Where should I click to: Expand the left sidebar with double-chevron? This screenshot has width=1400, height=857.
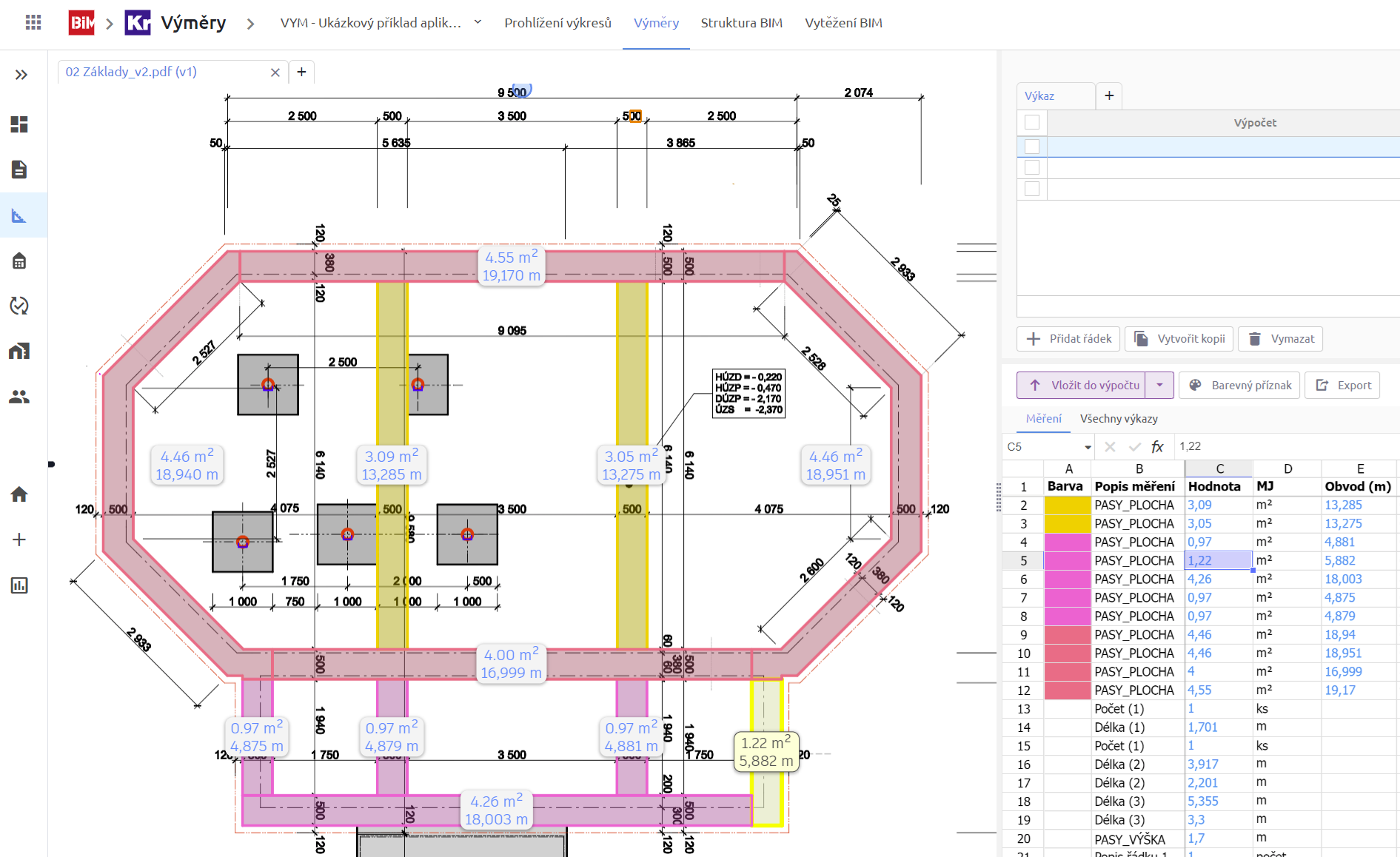click(21, 75)
